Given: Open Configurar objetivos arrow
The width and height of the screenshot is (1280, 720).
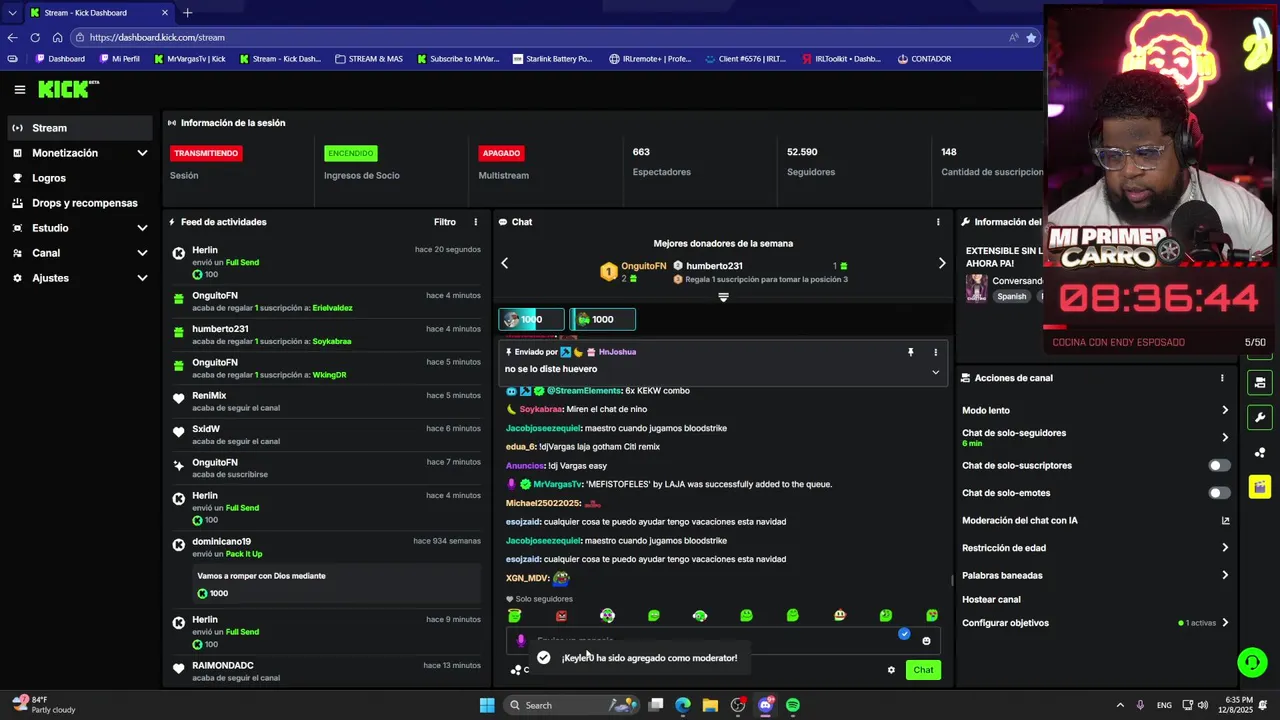Looking at the screenshot, I should [x=1225, y=623].
